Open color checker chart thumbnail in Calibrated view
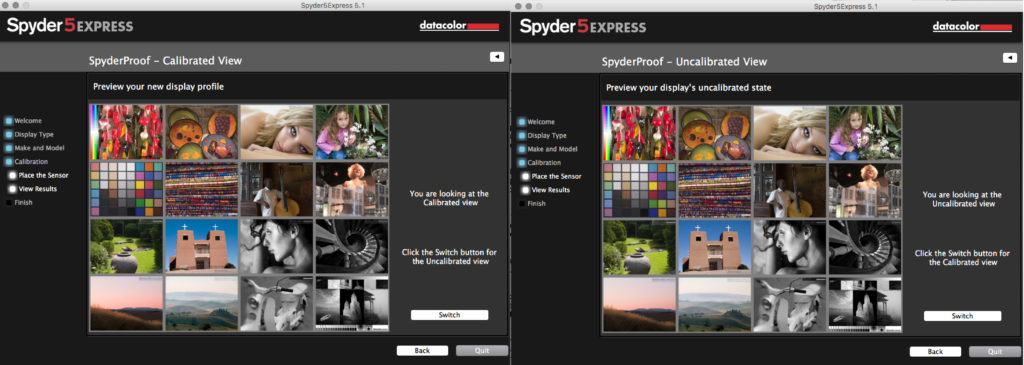The height and width of the screenshot is (365, 1024). point(127,189)
